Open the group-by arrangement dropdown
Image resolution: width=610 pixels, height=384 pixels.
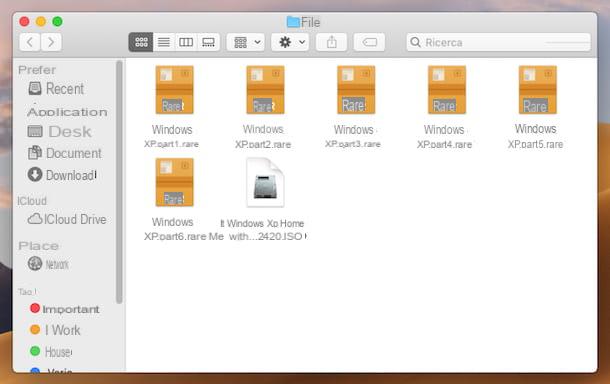tap(246, 42)
